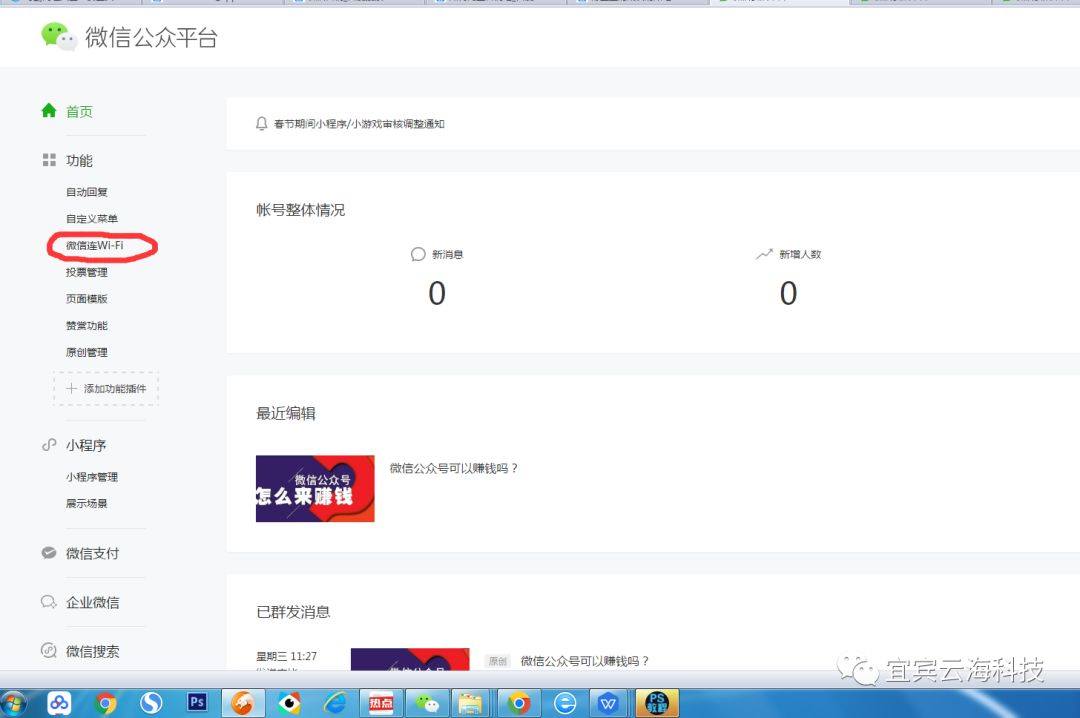Click the recent edit article thumbnail
This screenshot has height=718, width=1080.
click(315, 489)
